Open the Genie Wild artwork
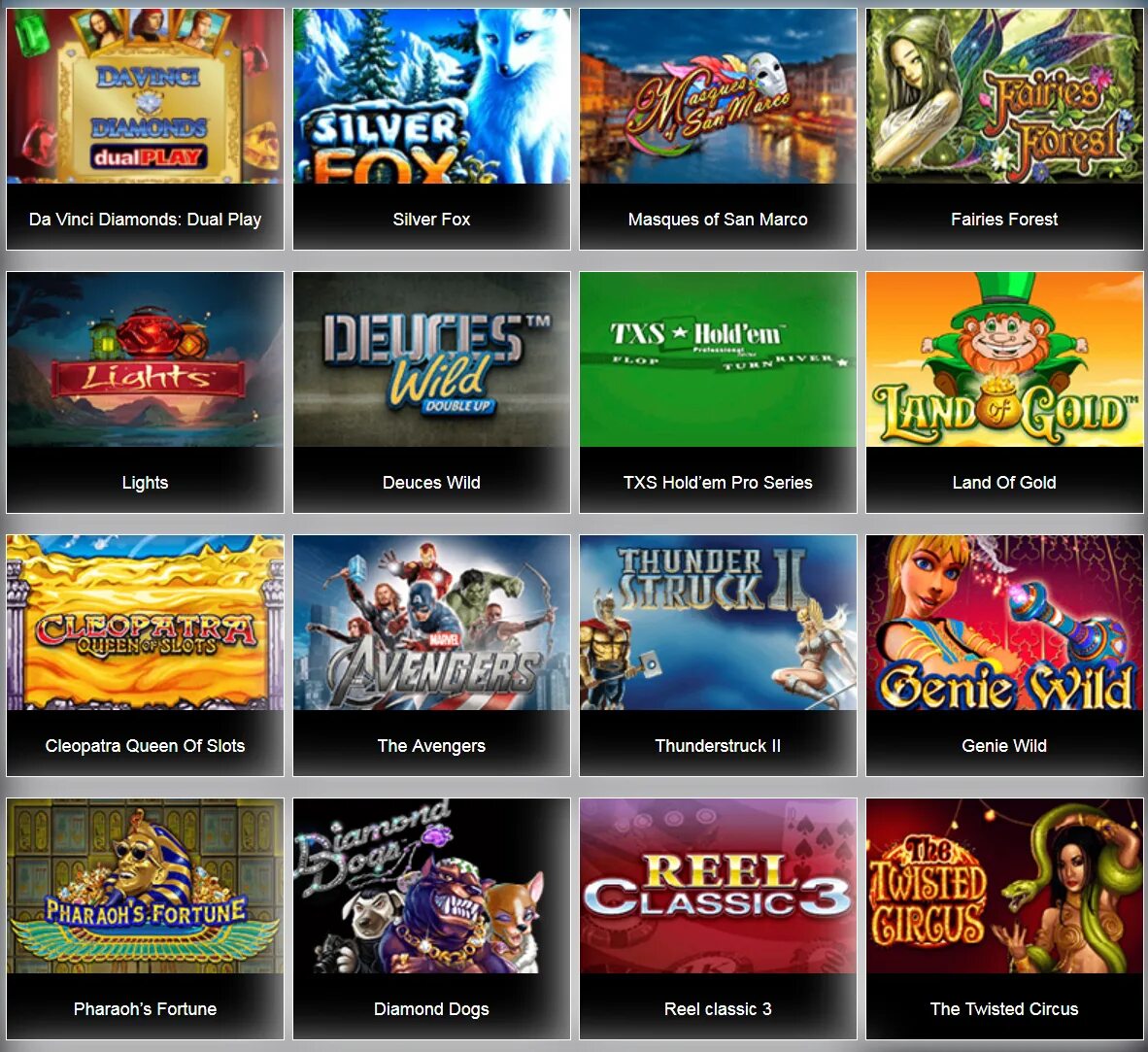The height and width of the screenshot is (1052, 1148). (1003, 623)
